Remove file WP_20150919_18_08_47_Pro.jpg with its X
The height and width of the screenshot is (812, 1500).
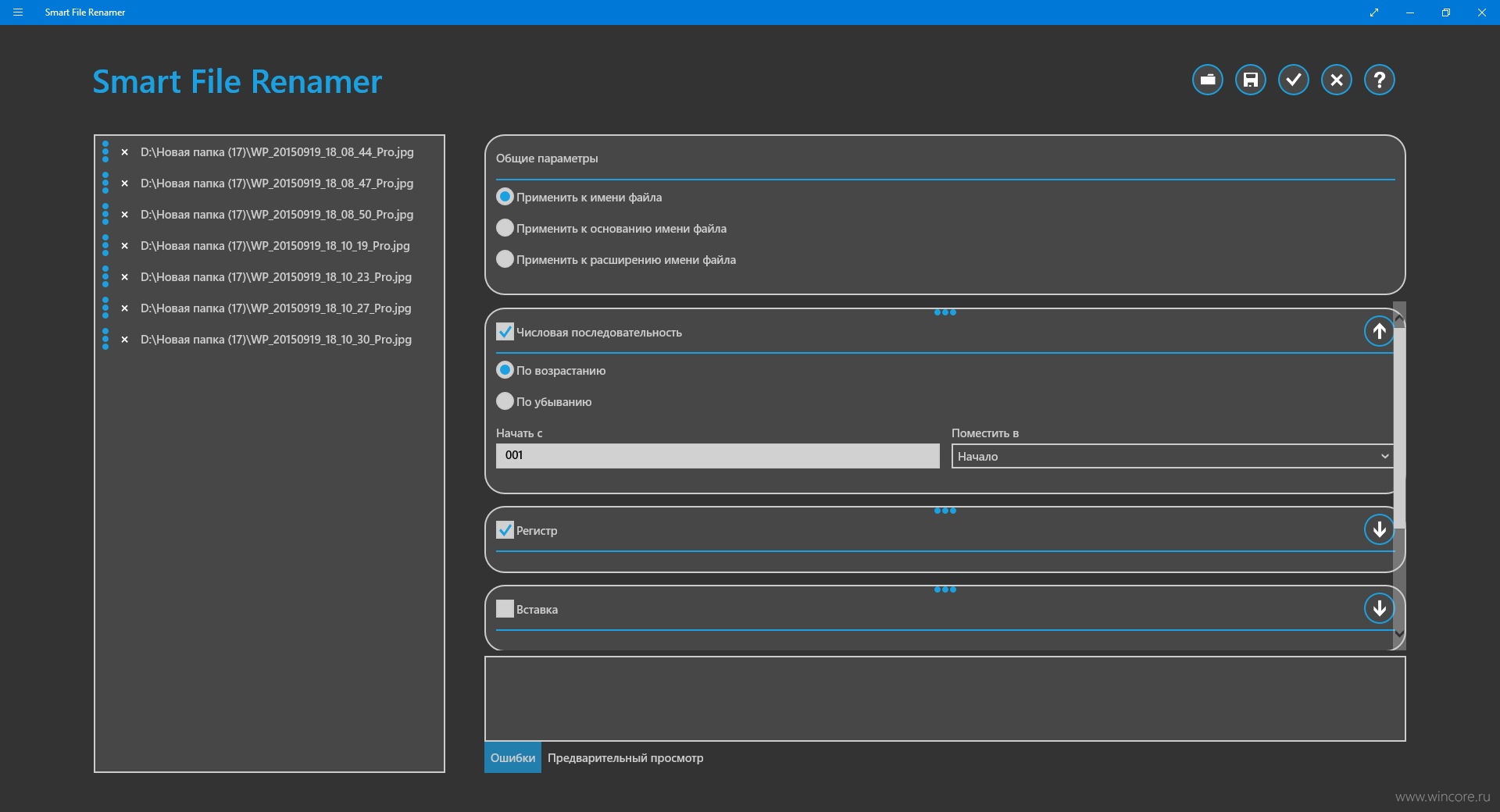(x=124, y=183)
